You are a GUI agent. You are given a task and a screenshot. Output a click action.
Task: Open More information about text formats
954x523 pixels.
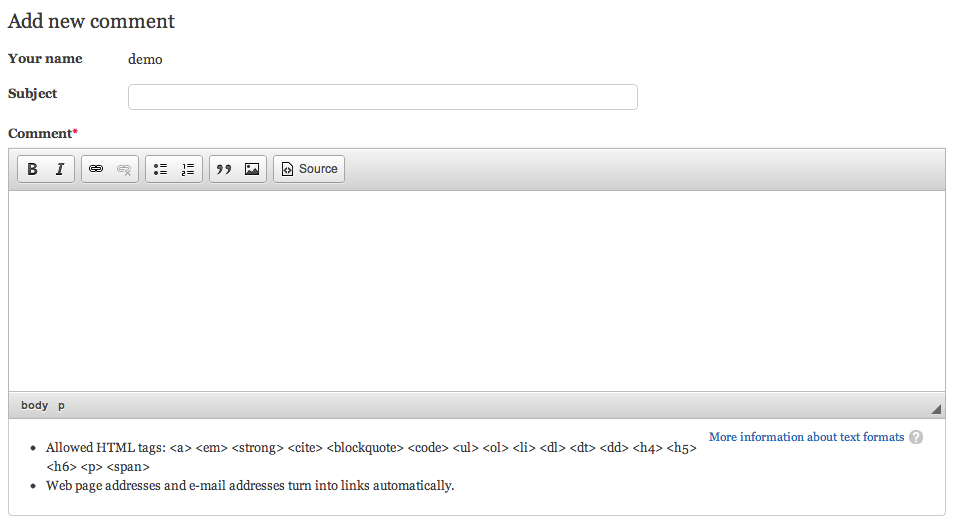click(806, 437)
